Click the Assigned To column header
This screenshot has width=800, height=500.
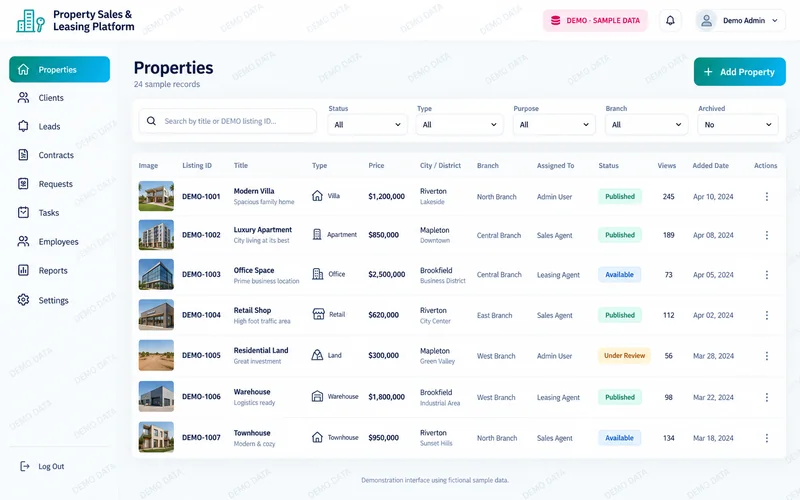click(x=555, y=165)
